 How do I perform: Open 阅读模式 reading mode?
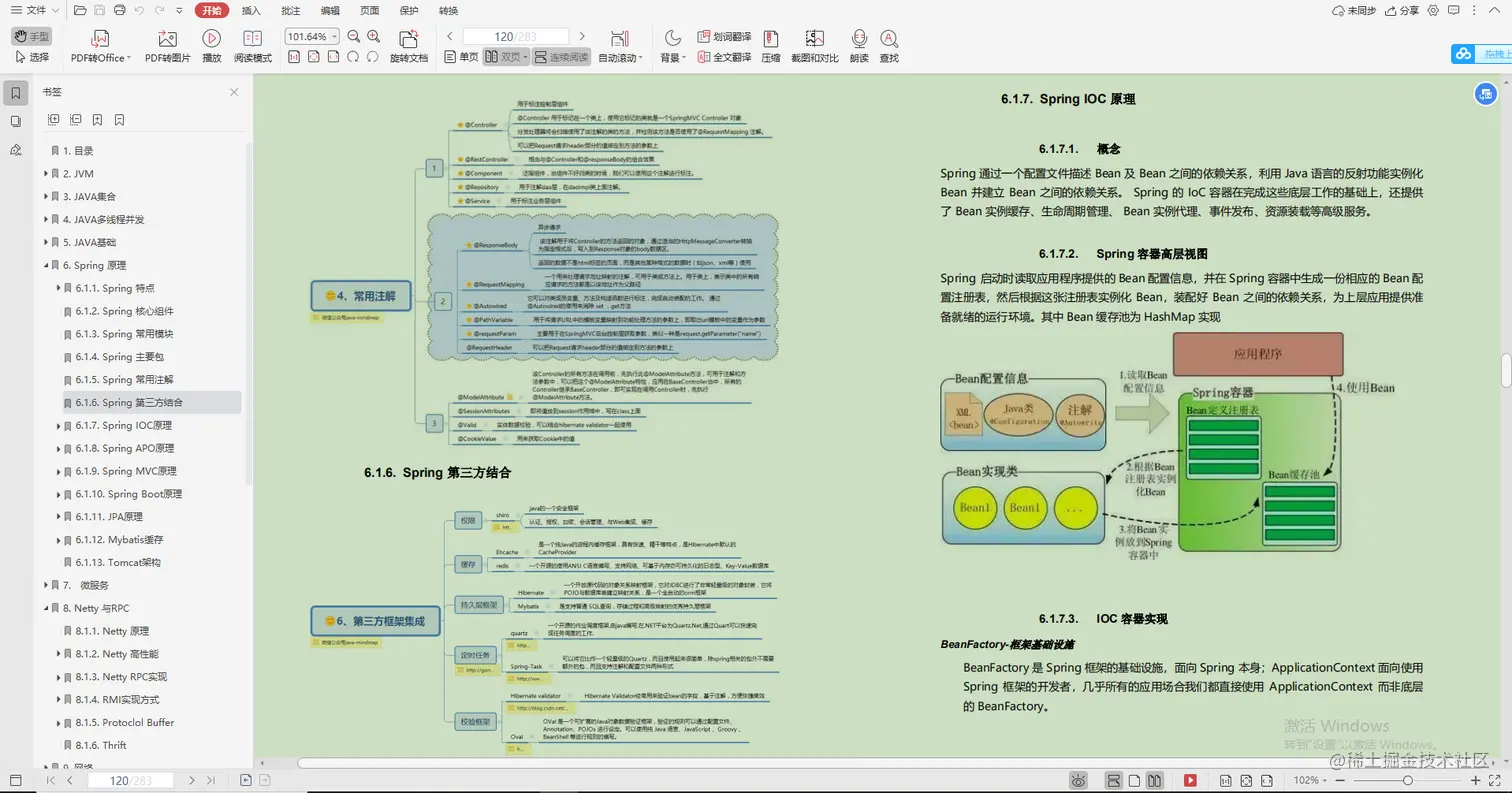tap(252, 46)
